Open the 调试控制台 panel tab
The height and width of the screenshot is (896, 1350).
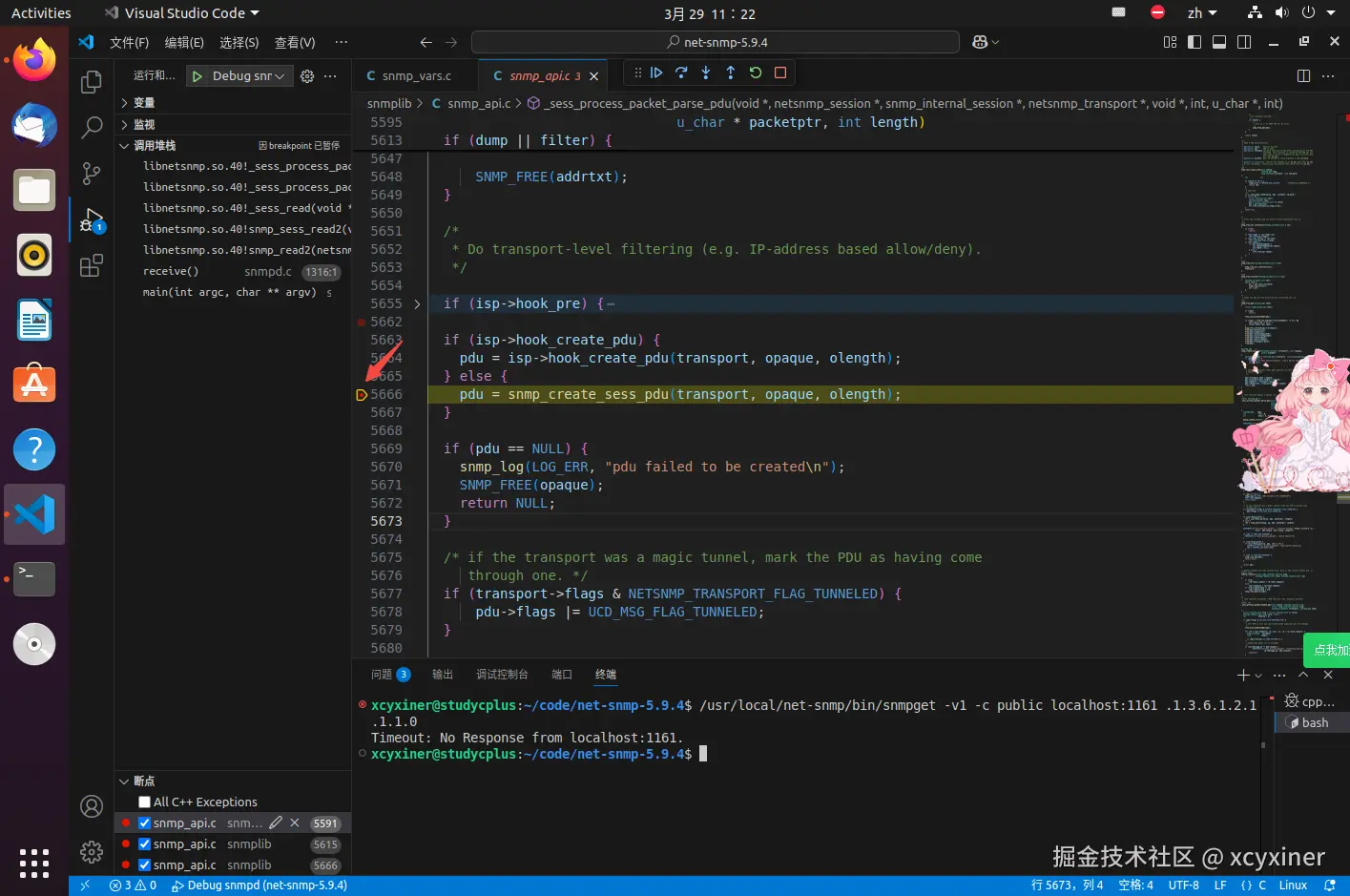(502, 675)
